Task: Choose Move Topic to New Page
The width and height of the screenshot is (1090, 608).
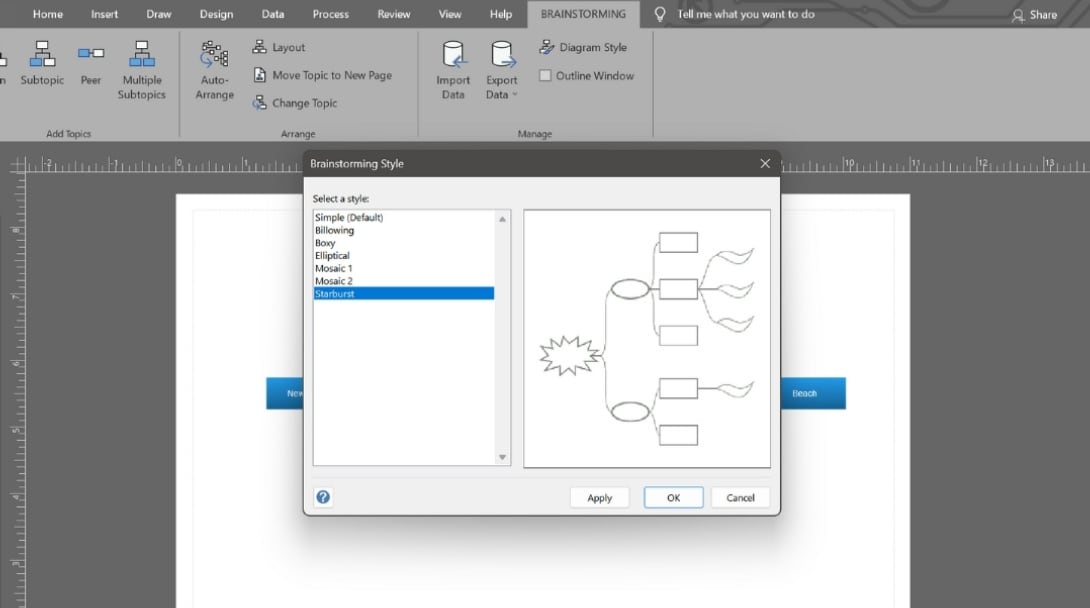Action: pos(323,75)
